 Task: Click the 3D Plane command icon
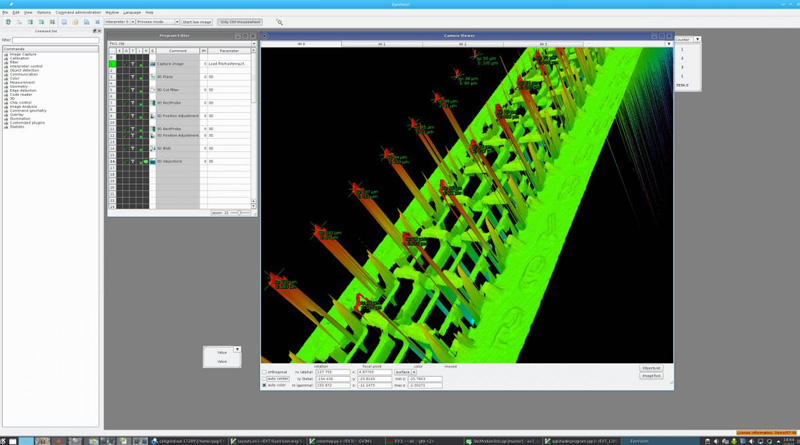[153, 77]
